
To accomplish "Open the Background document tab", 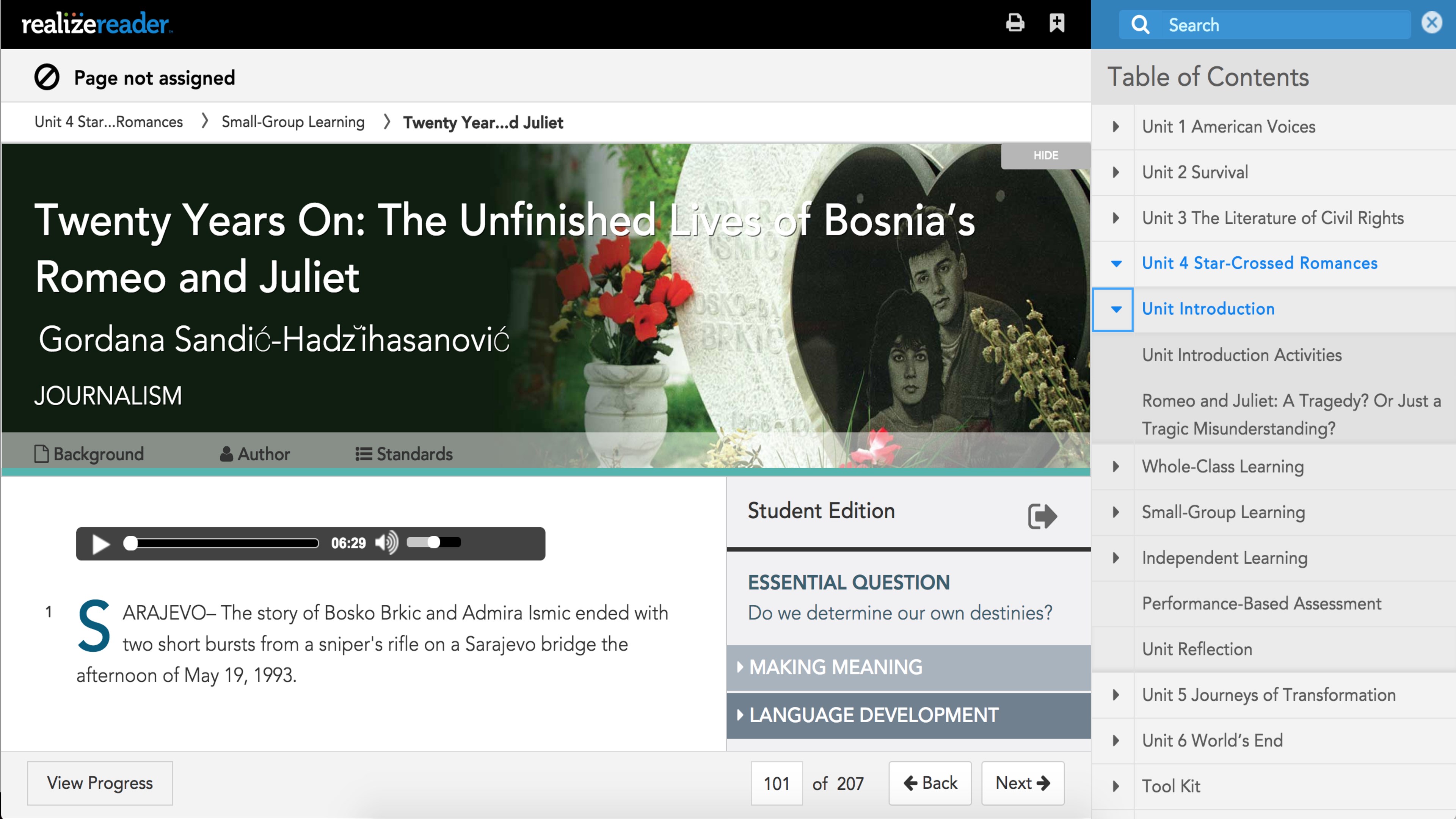I will [89, 454].
